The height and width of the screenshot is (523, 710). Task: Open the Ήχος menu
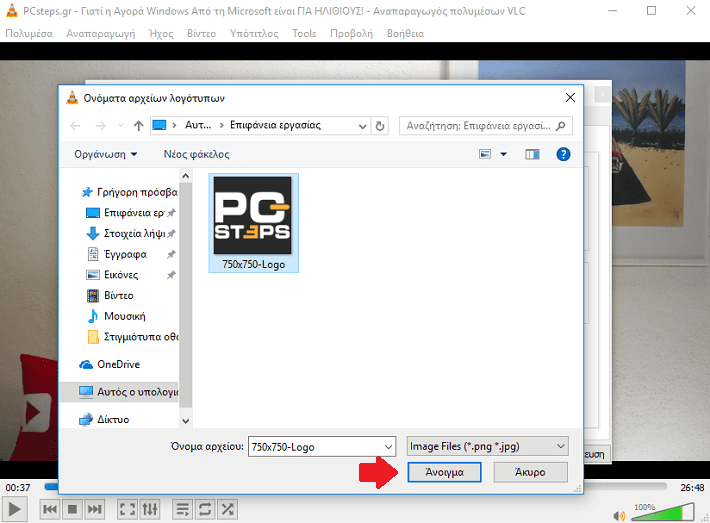[162, 34]
